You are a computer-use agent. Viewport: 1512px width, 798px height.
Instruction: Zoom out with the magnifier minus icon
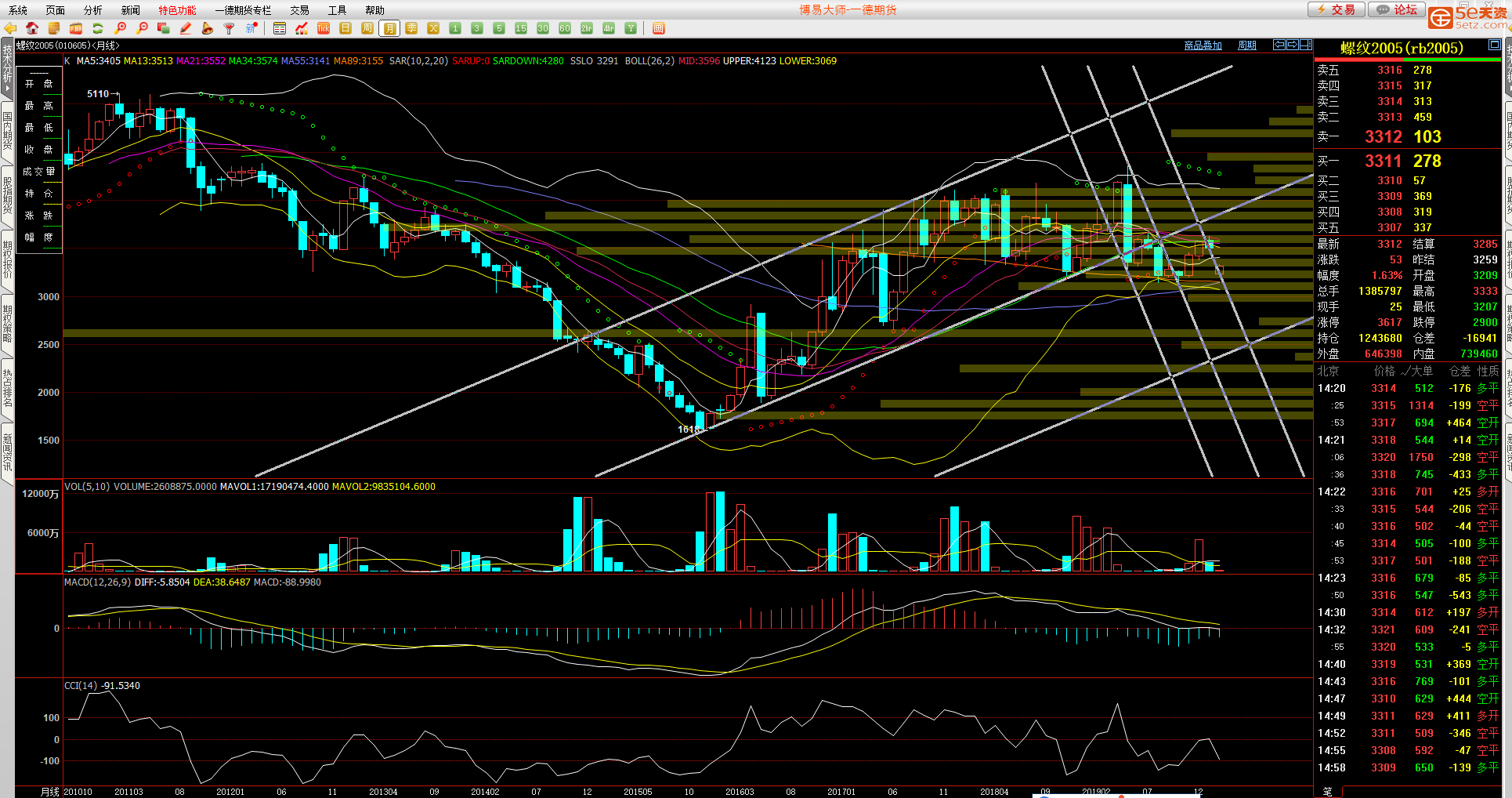(x=142, y=28)
